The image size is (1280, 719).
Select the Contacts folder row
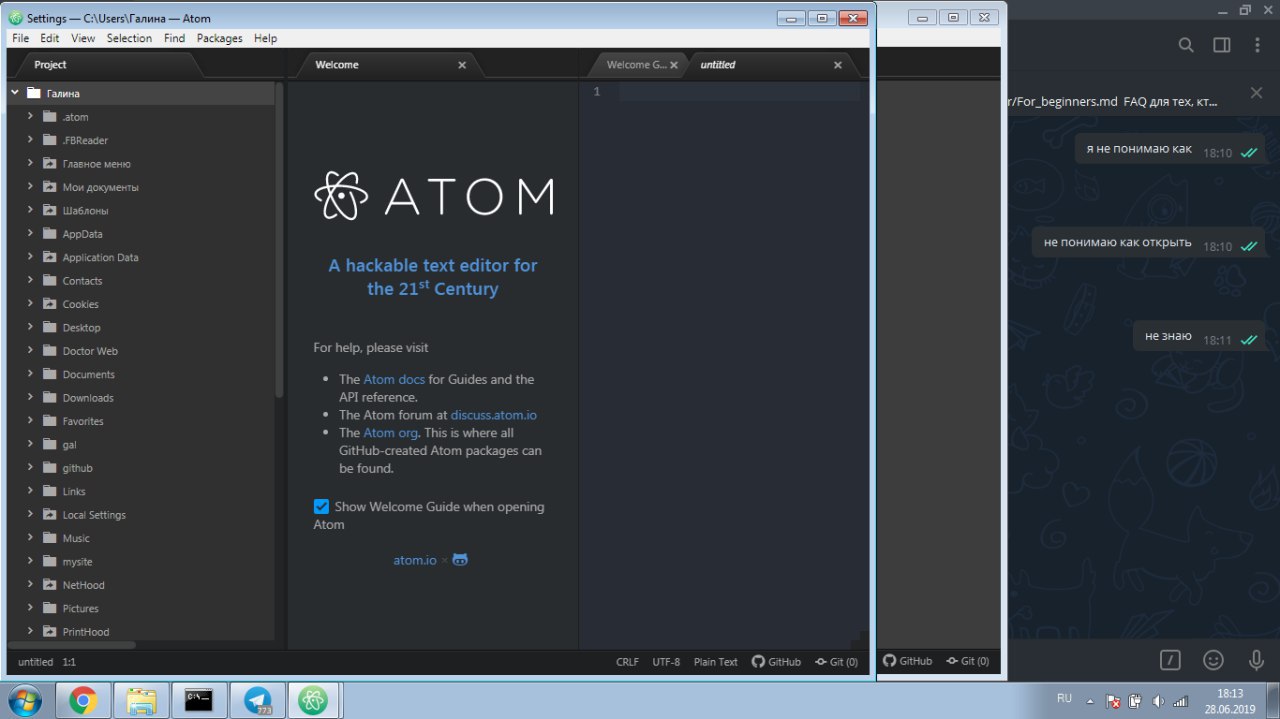(x=141, y=281)
